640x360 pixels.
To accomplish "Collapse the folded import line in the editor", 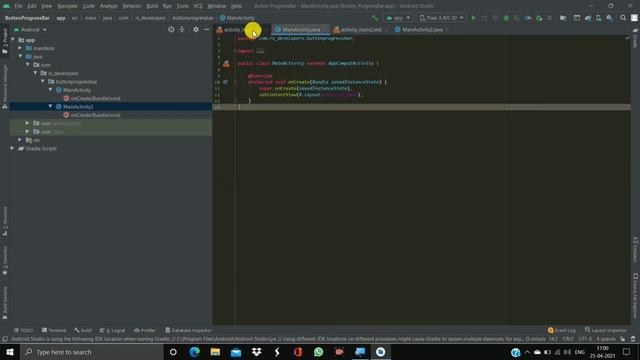I will pos(236,51).
